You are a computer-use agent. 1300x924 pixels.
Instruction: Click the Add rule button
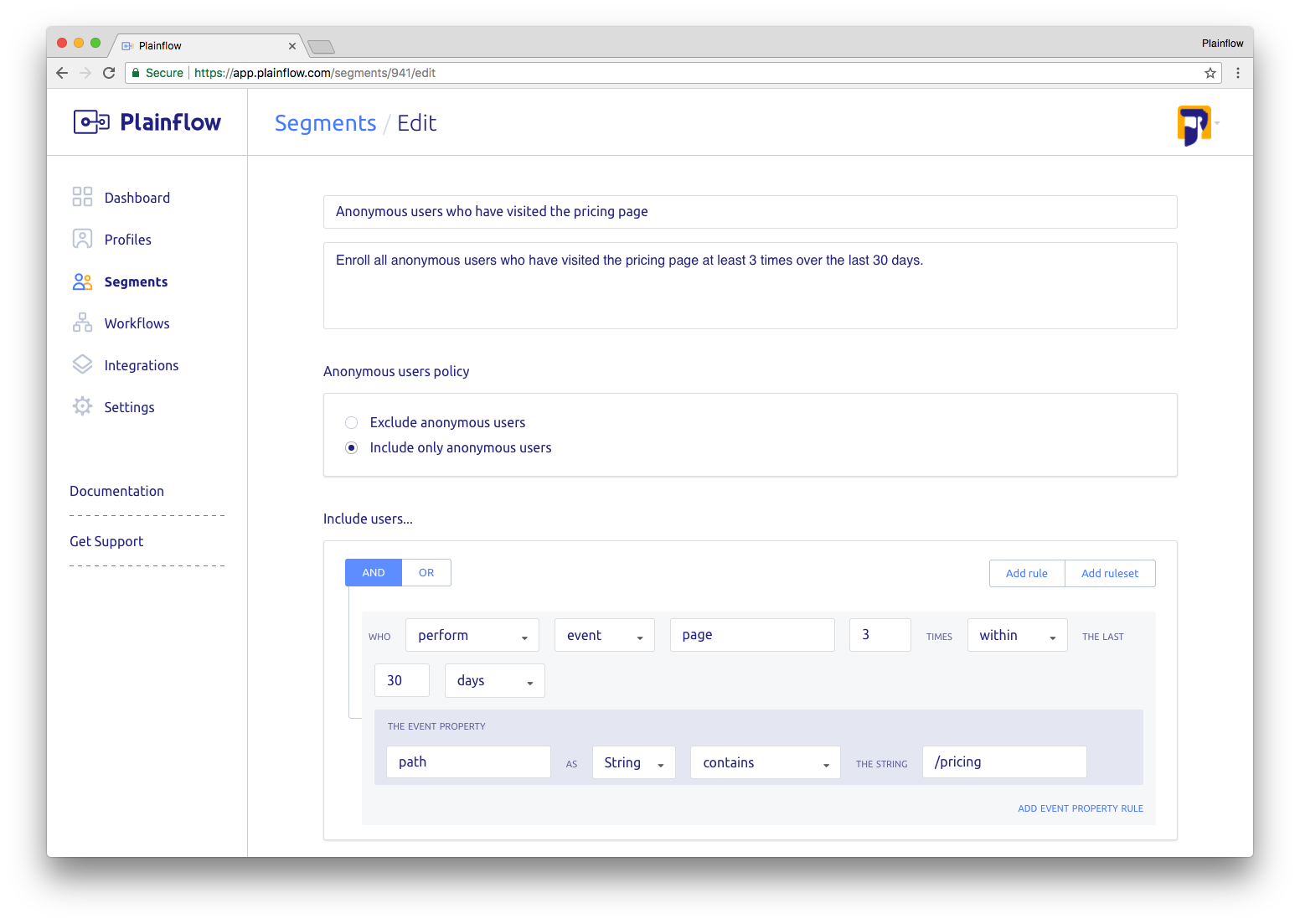1027,573
